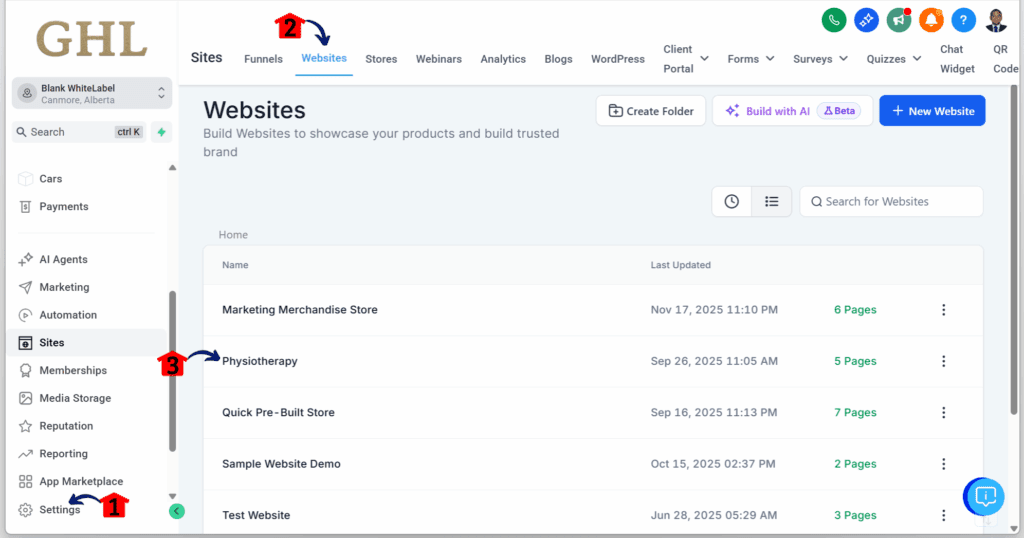Open the user profile avatar

996,19
